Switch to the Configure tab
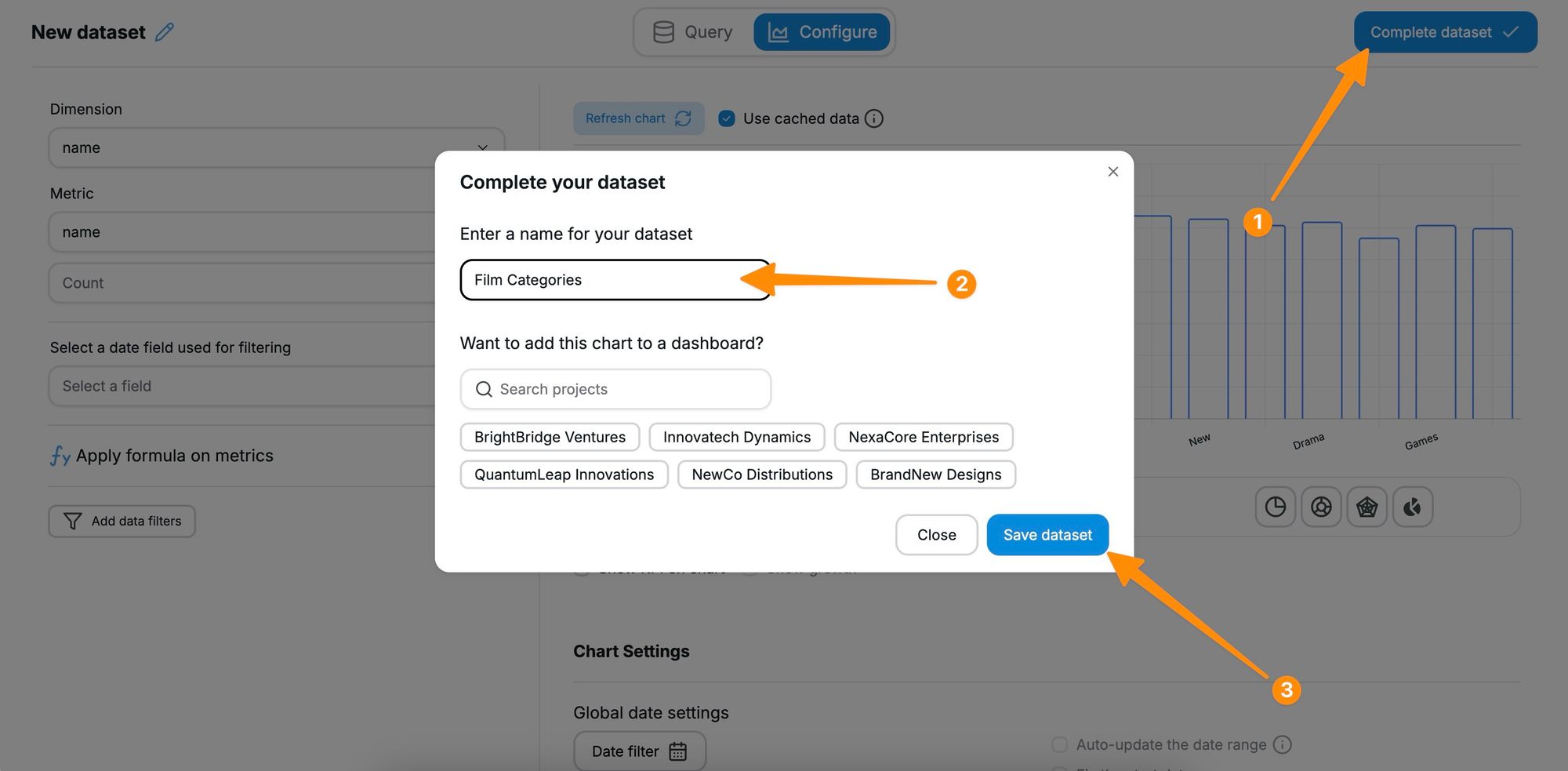1568x771 pixels. coord(822,32)
